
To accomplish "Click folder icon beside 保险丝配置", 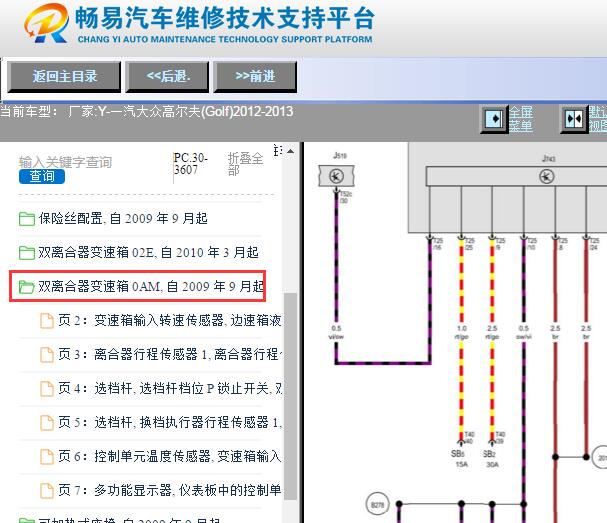I will (x=27, y=219).
